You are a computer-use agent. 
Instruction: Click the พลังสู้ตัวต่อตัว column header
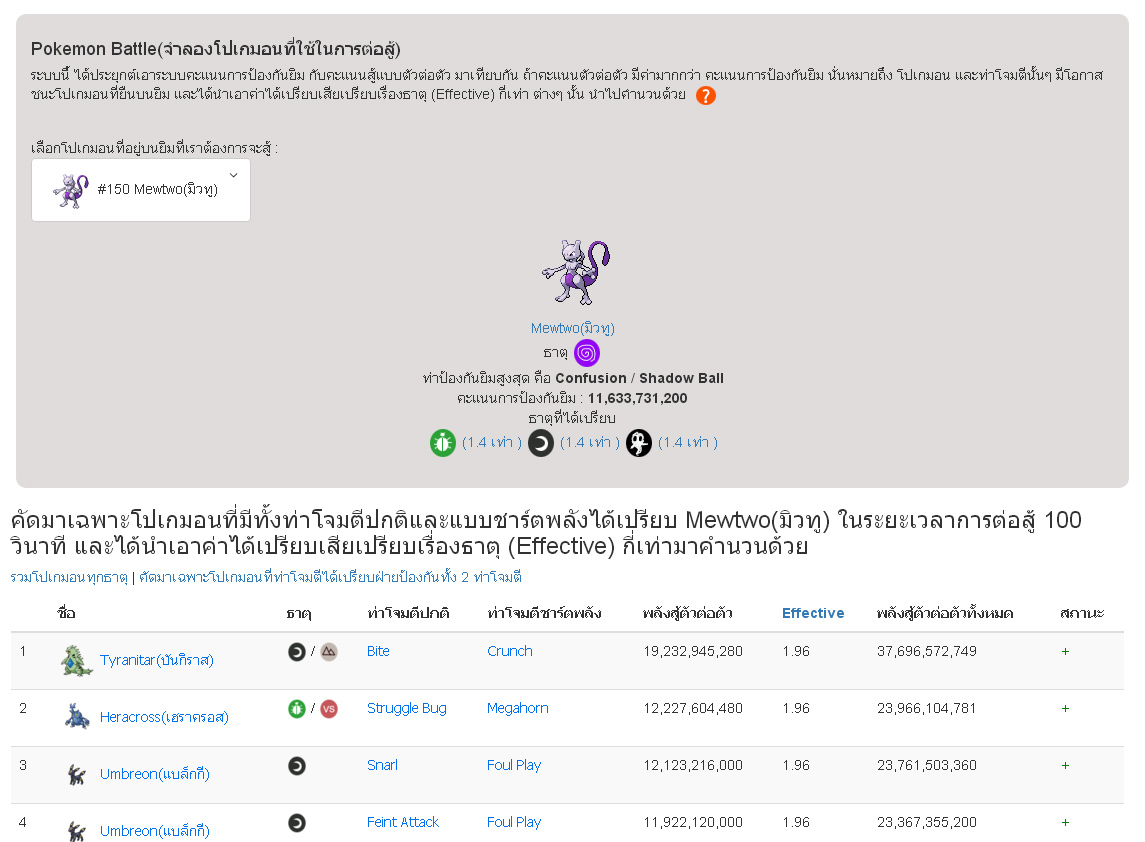(x=688, y=613)
